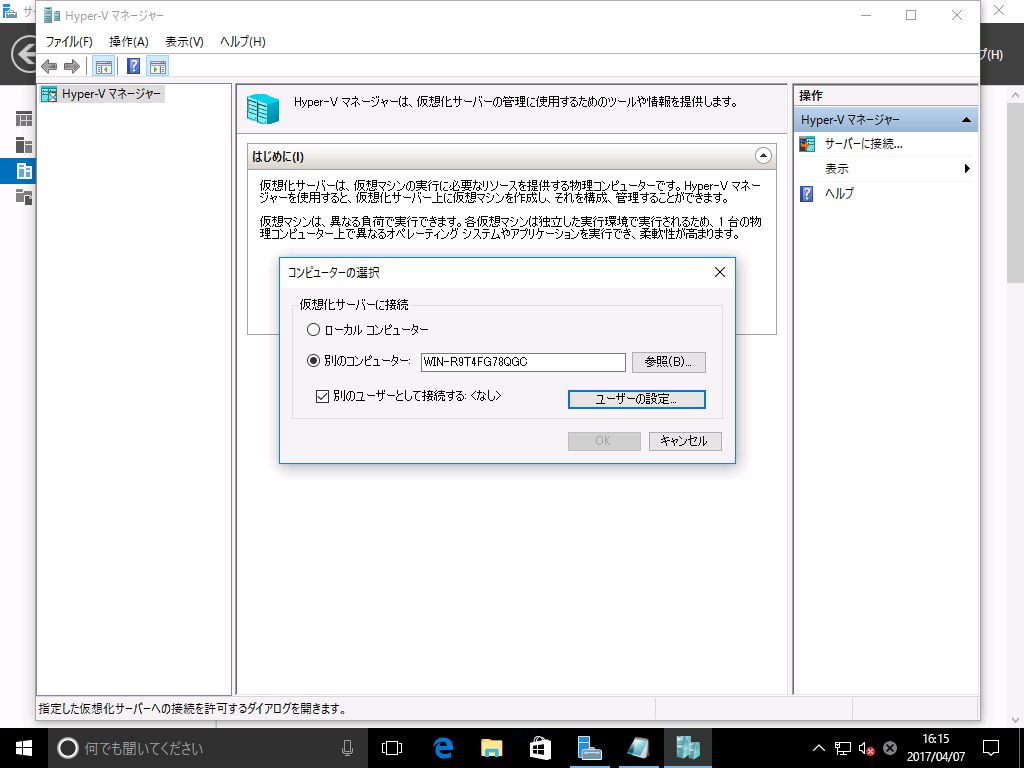This screenshot has width=1024, height=768.
Task: Expand the '表示' submenu in the Actions pane
Action: pos(966,169)
